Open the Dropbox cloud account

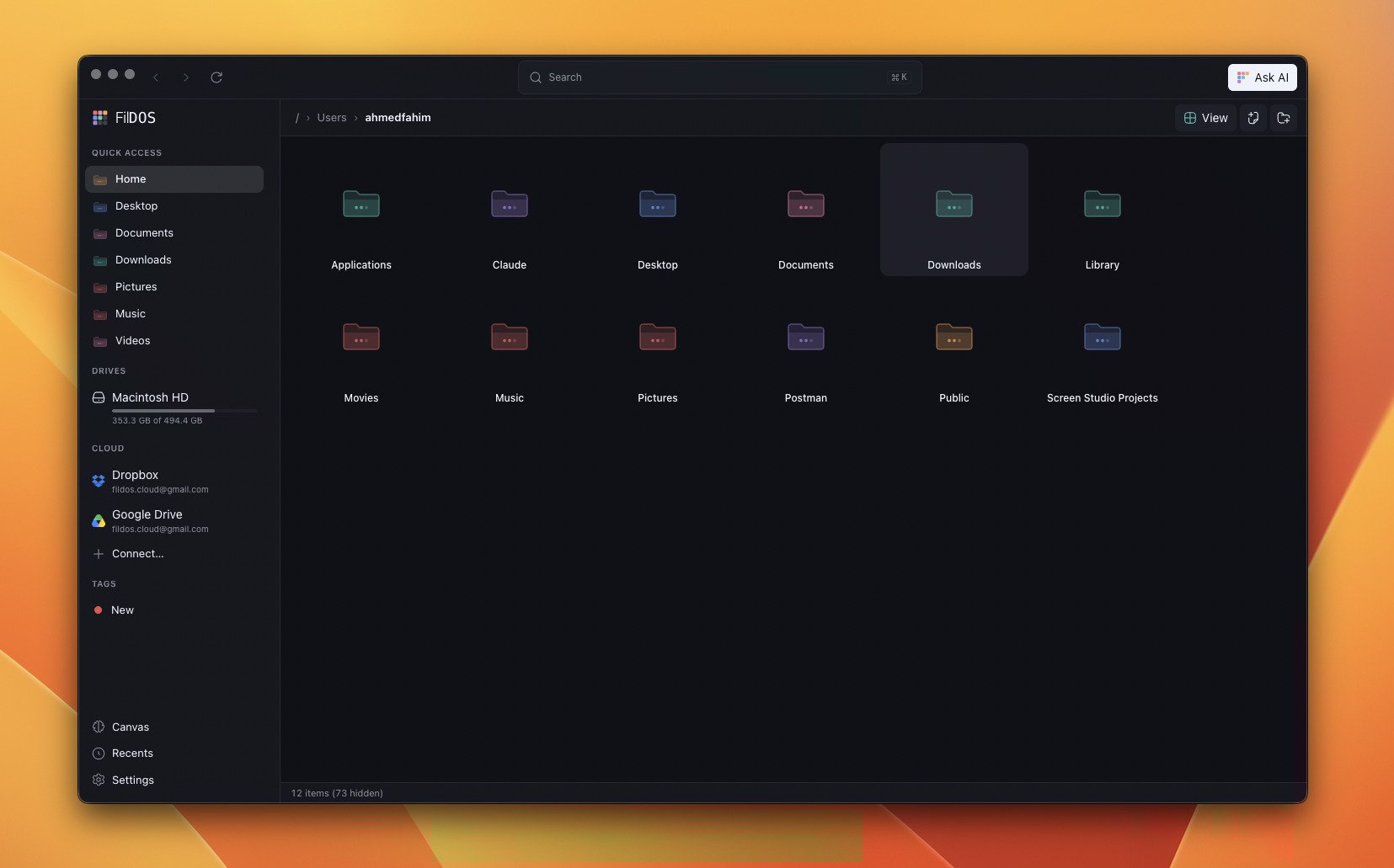pos(174,481)
